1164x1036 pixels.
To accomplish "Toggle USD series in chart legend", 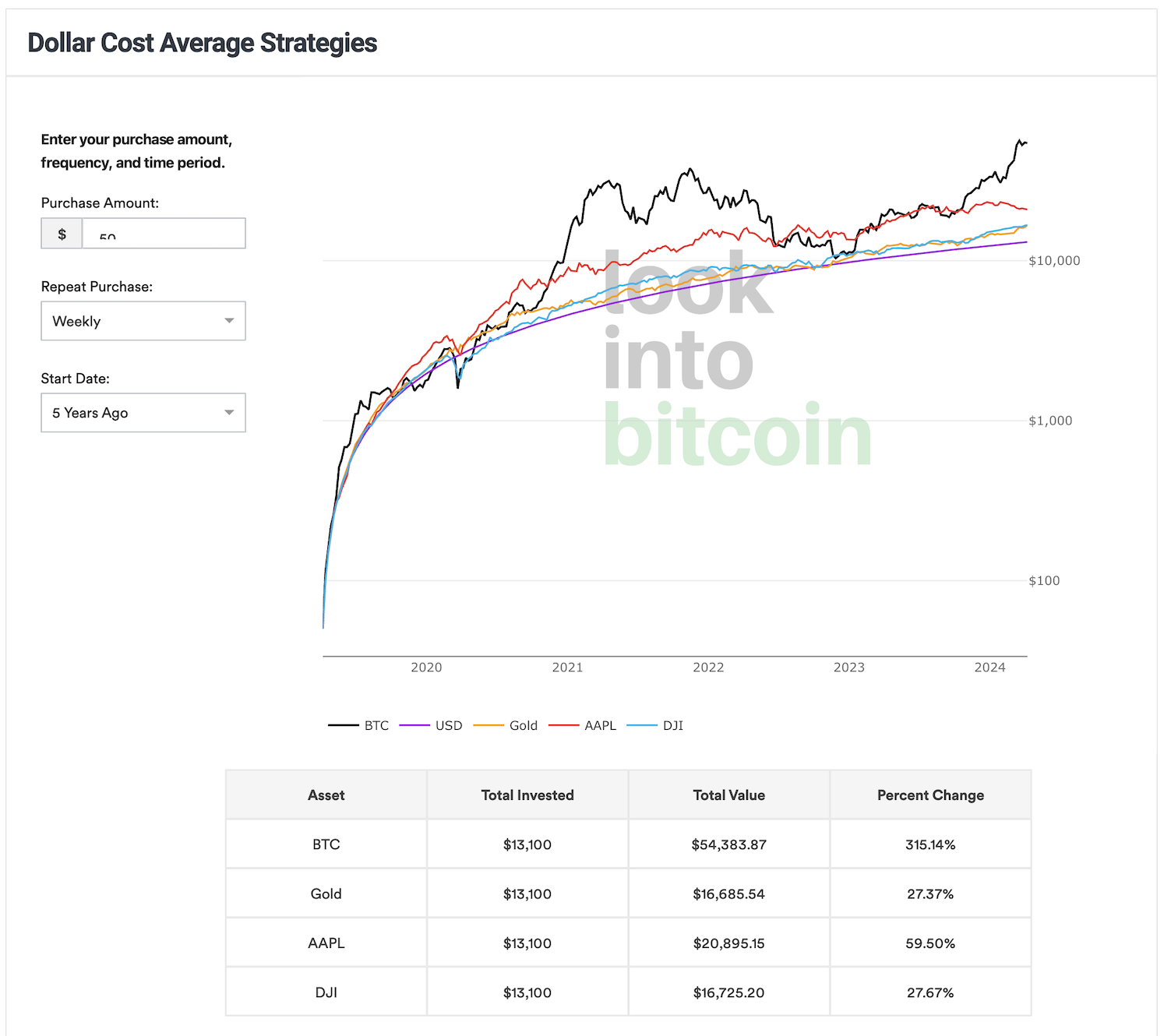I will pos(431,725).
